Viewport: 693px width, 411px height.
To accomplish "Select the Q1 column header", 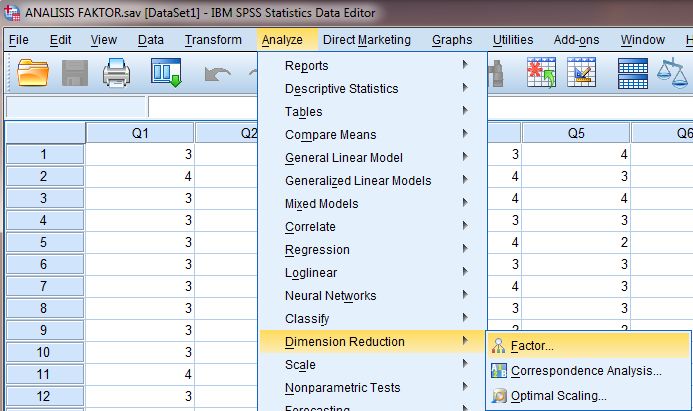I will tap(140, 133).
